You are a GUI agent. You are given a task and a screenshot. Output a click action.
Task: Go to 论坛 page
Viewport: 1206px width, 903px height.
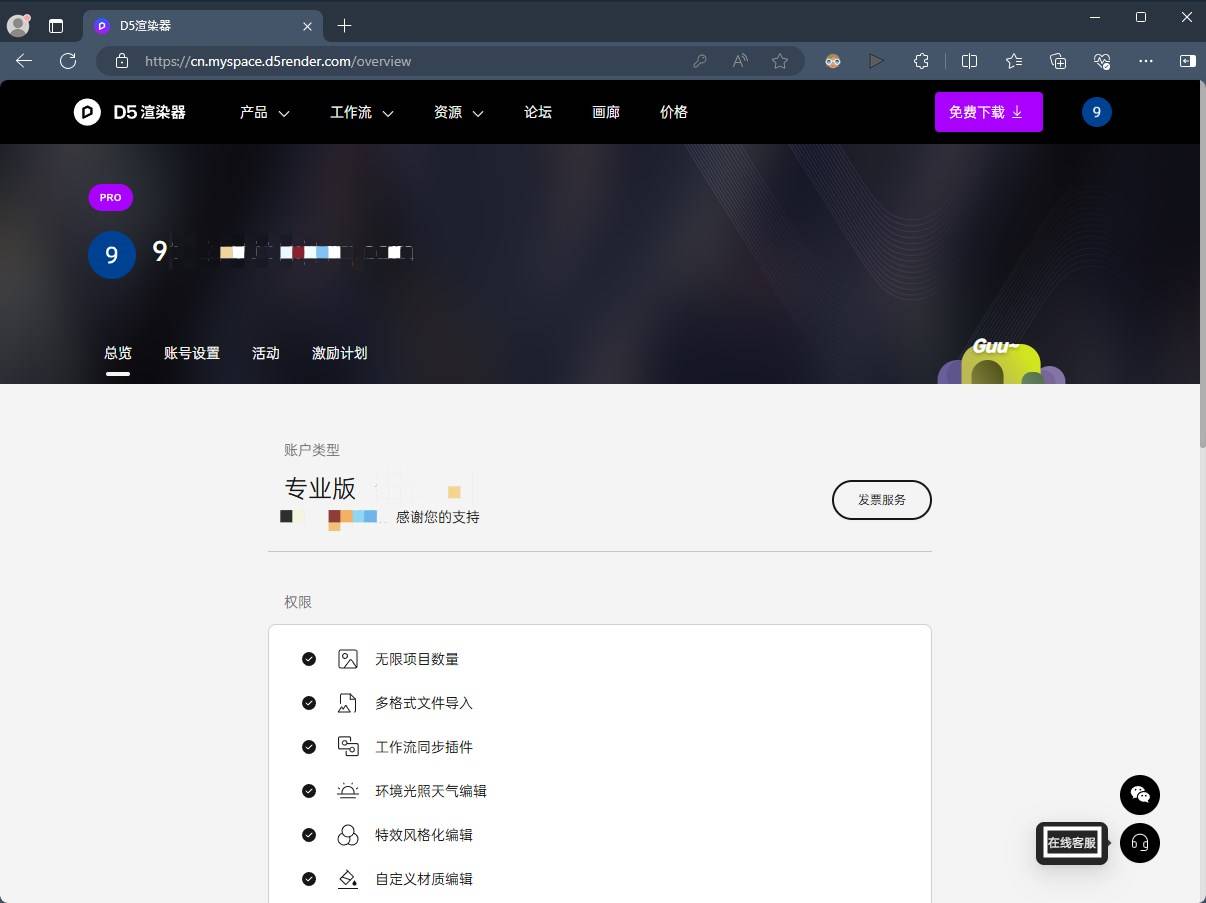click(538, 112)
